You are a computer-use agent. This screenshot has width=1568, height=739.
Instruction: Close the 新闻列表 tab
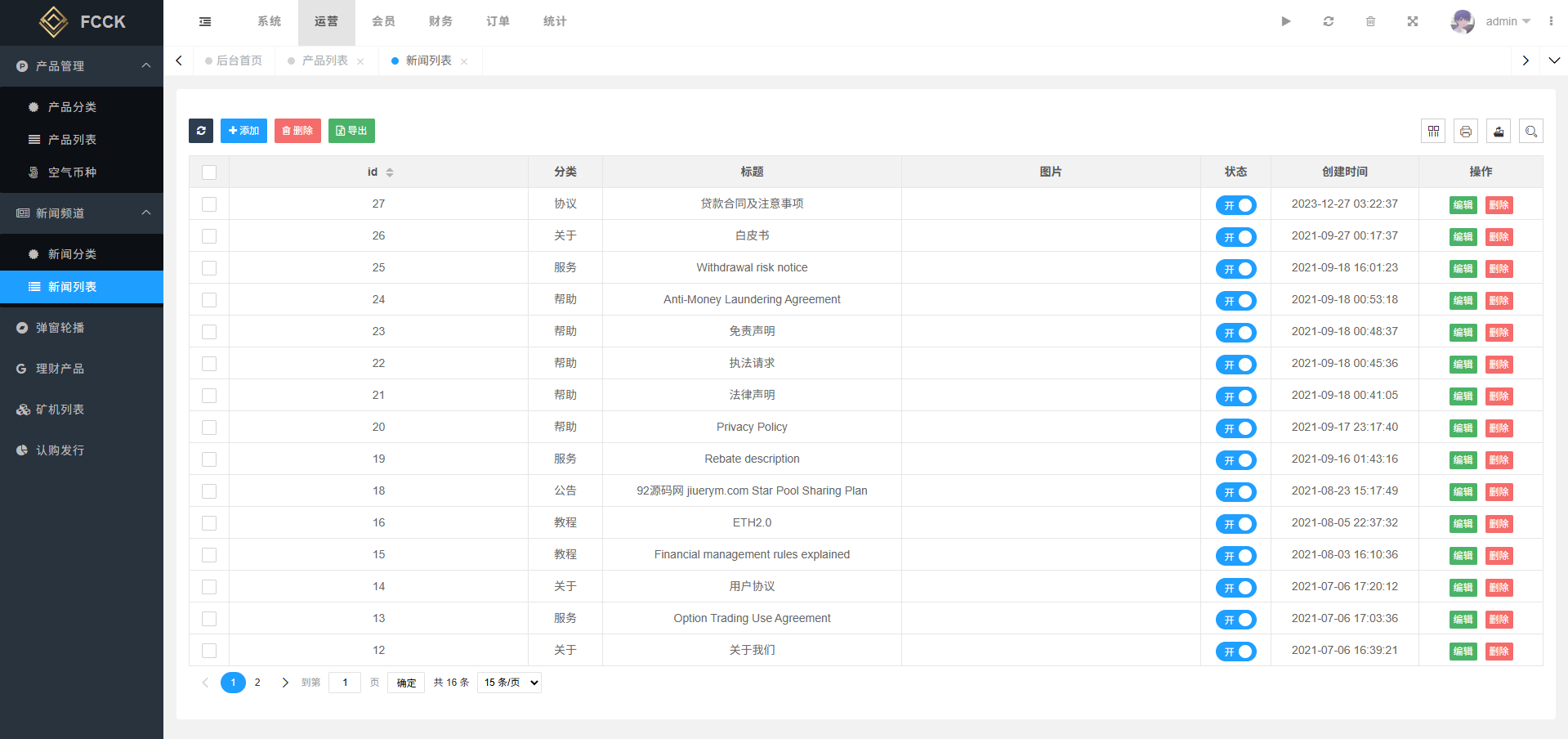[464, 61]
